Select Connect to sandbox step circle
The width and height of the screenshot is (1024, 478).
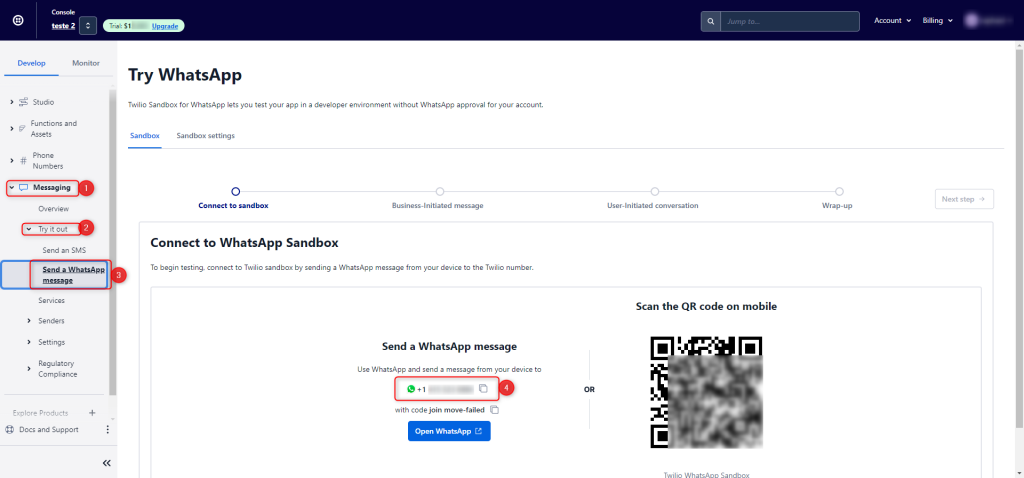point(236,191)
